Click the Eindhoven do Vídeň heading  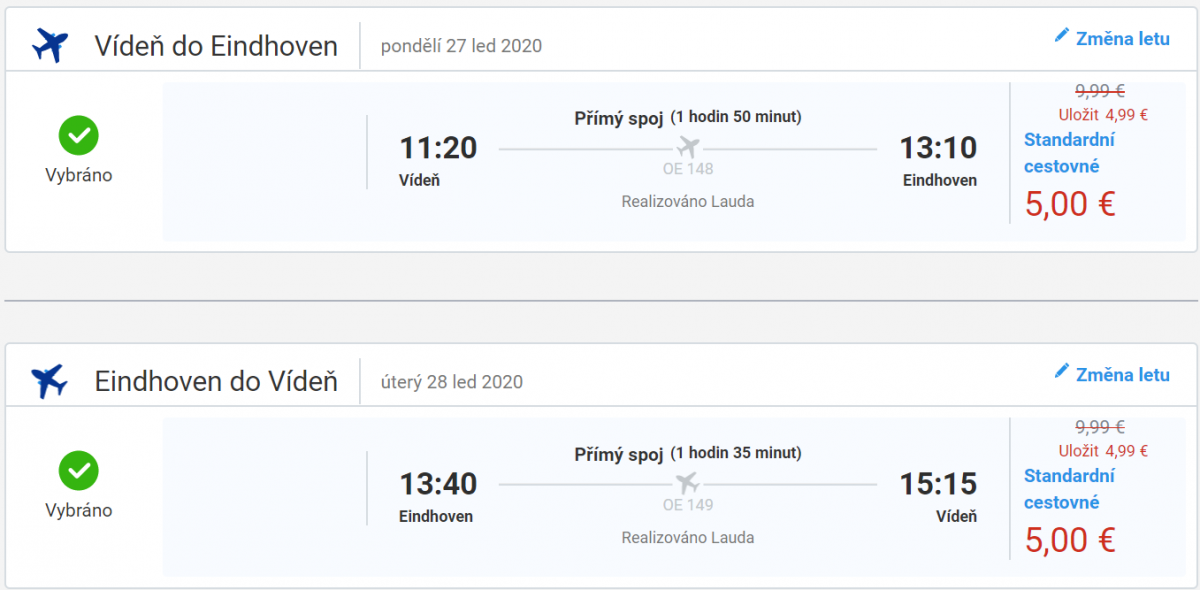pyautogui.click(x=216, y=382)
